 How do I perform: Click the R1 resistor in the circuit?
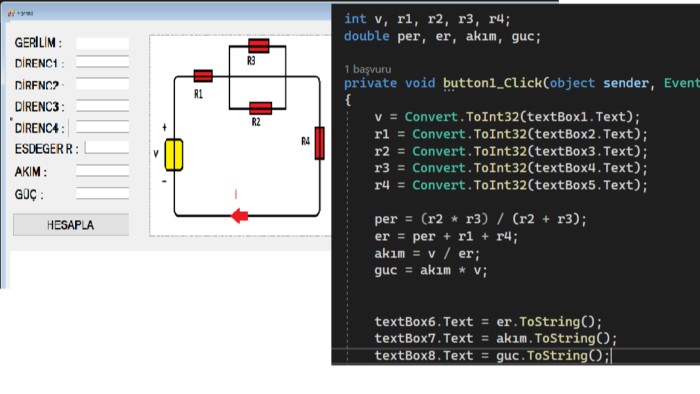coord(203,76)
